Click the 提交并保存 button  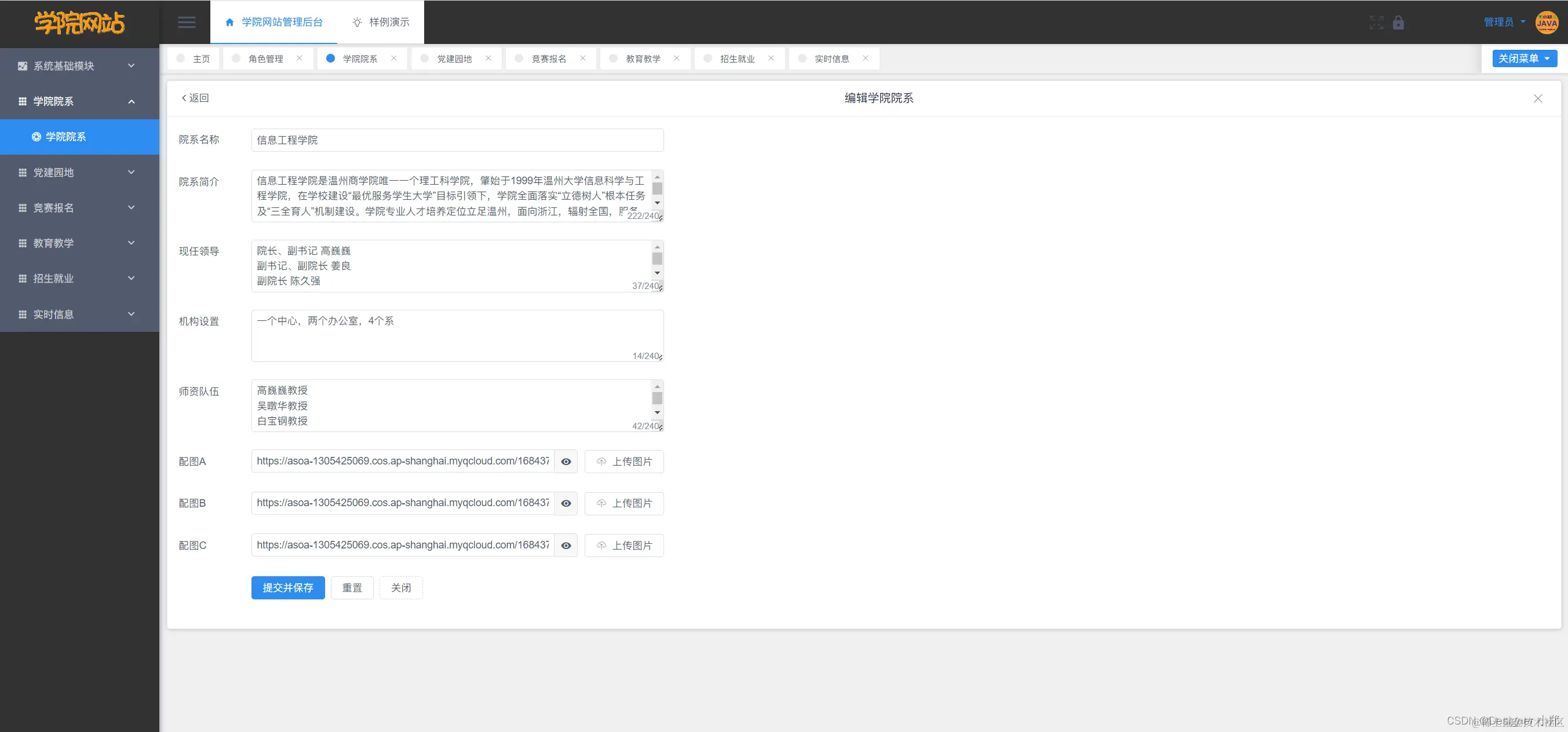[288, 588]
